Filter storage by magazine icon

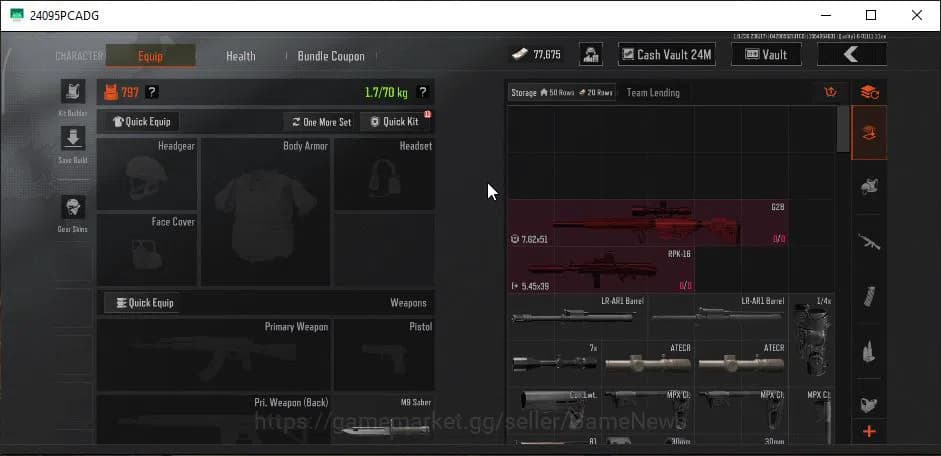[x=869, y=296]
